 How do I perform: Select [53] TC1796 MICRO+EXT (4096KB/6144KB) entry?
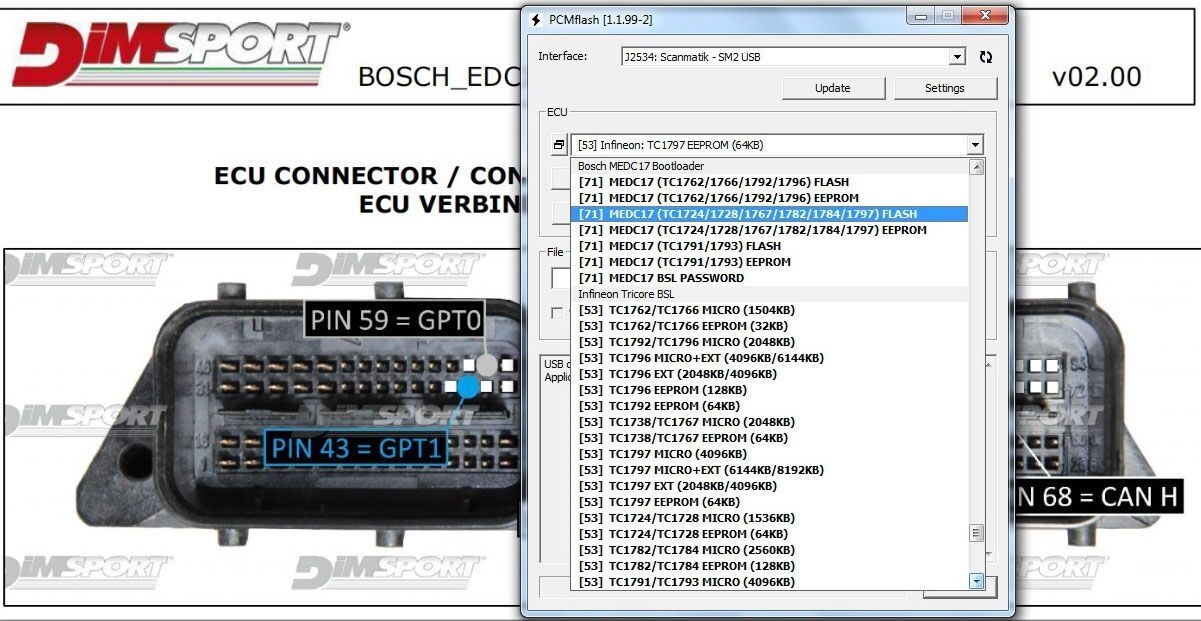[698, 358]
